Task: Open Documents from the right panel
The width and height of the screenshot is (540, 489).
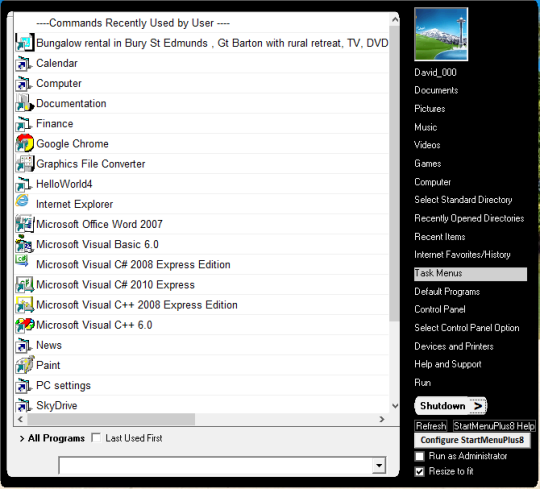Action: tap(436, 90)
